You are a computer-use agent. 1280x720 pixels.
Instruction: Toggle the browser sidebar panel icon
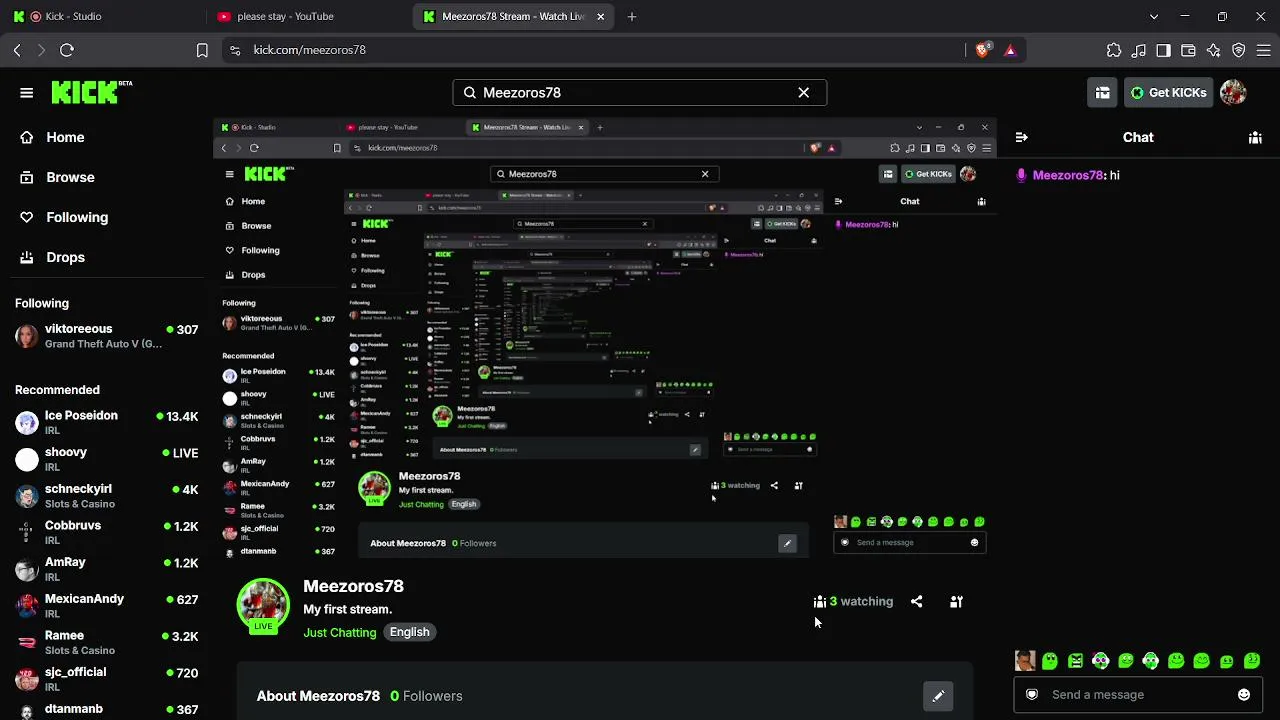click(x=1164, y=50)
